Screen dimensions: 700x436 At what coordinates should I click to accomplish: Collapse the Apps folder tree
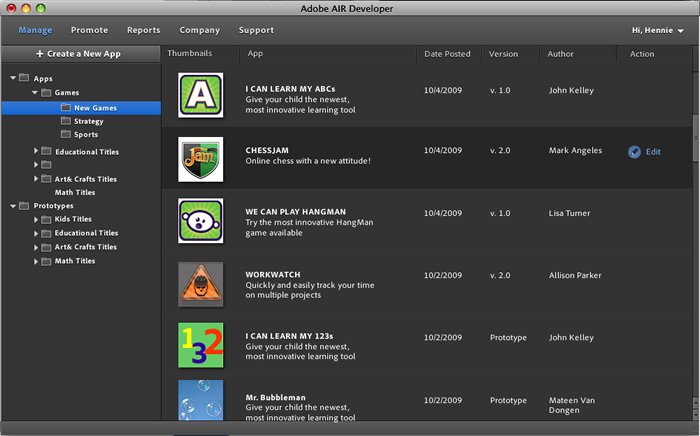(13, 78)
